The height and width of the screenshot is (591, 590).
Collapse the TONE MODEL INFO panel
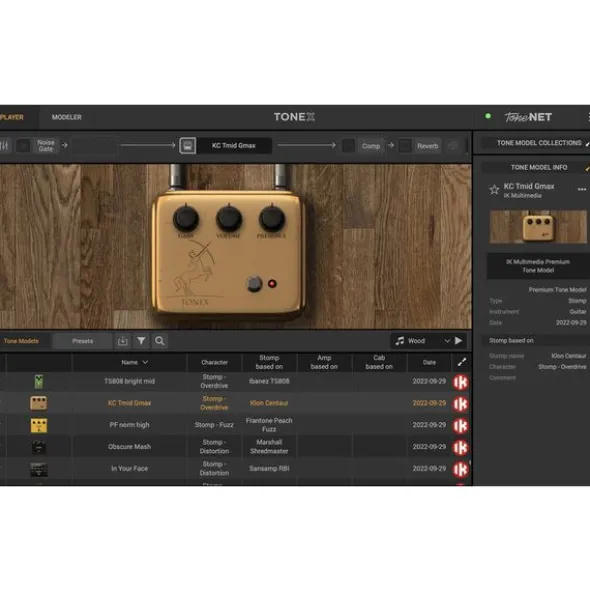coord(535,167)
